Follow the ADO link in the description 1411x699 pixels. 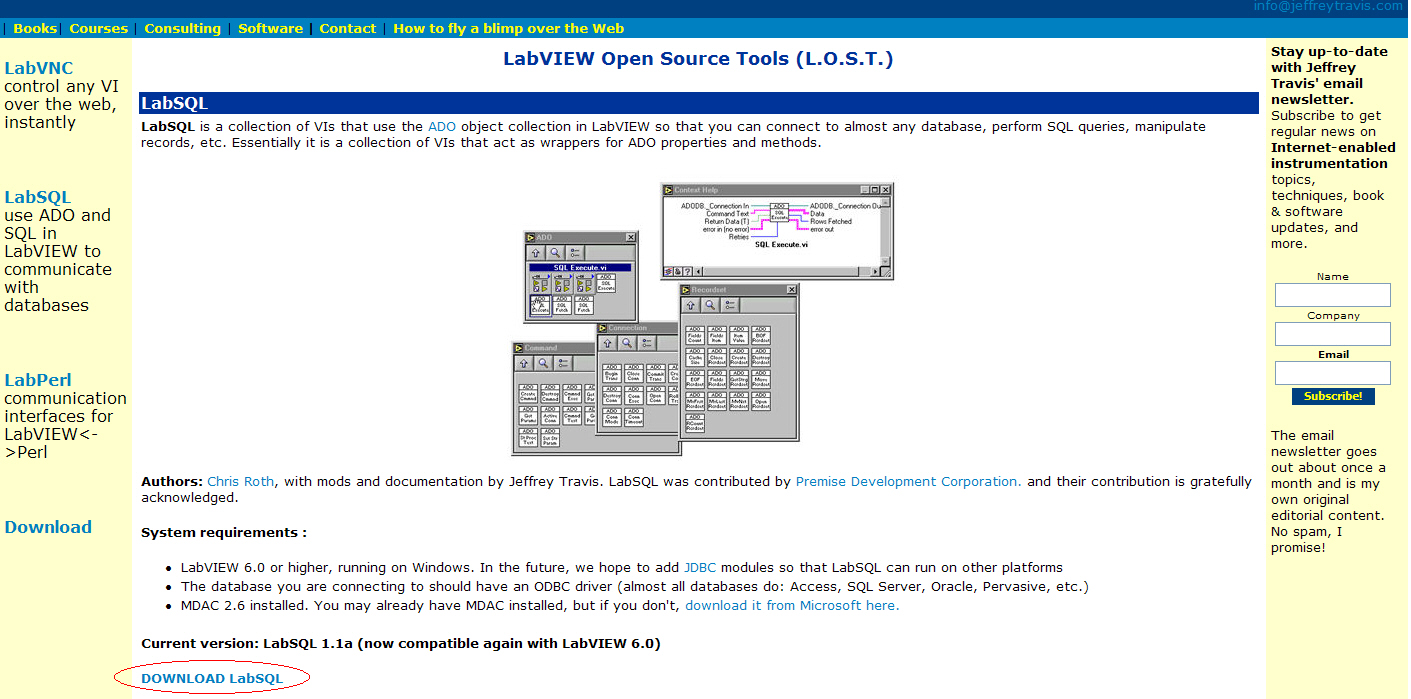441,127
